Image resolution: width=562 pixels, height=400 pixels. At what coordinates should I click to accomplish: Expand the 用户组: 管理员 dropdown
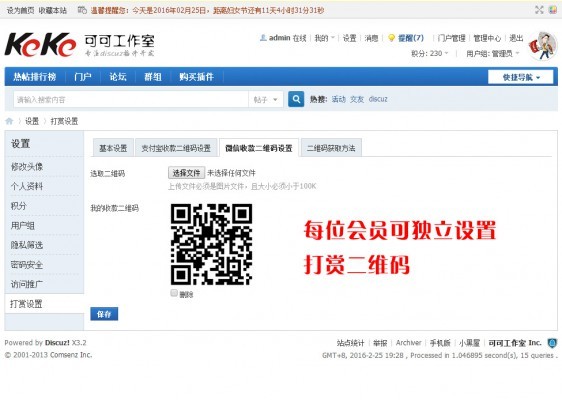pyautogui.click(x=492, y=53)
